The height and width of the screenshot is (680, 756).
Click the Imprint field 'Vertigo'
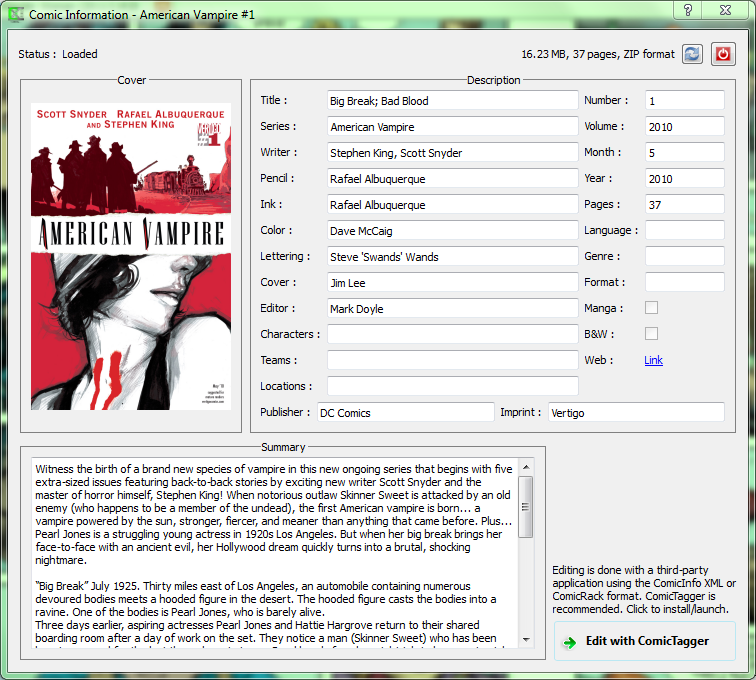pos(636,412)
